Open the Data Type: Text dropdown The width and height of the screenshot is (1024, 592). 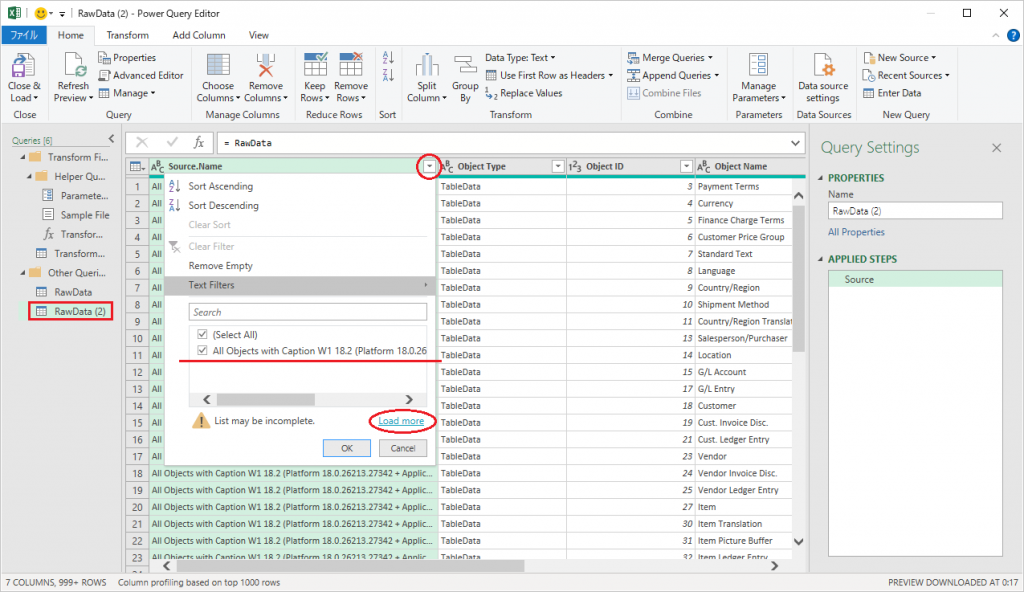point(520,58)
